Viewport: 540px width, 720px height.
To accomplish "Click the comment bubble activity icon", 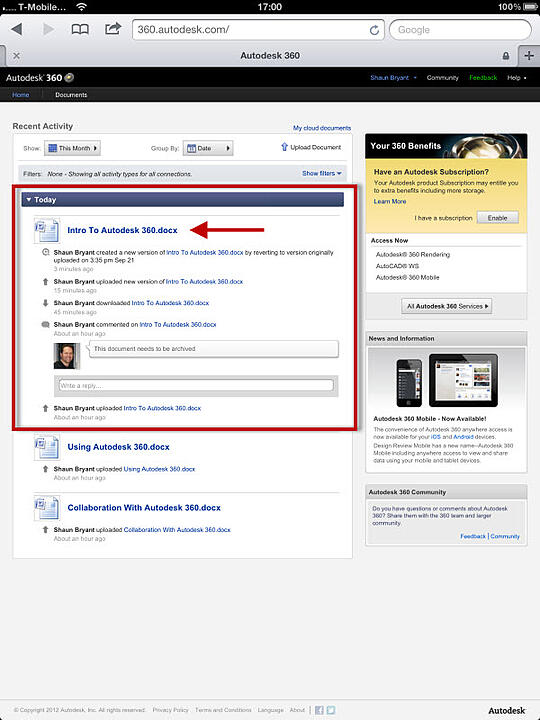I will point(45,324).
